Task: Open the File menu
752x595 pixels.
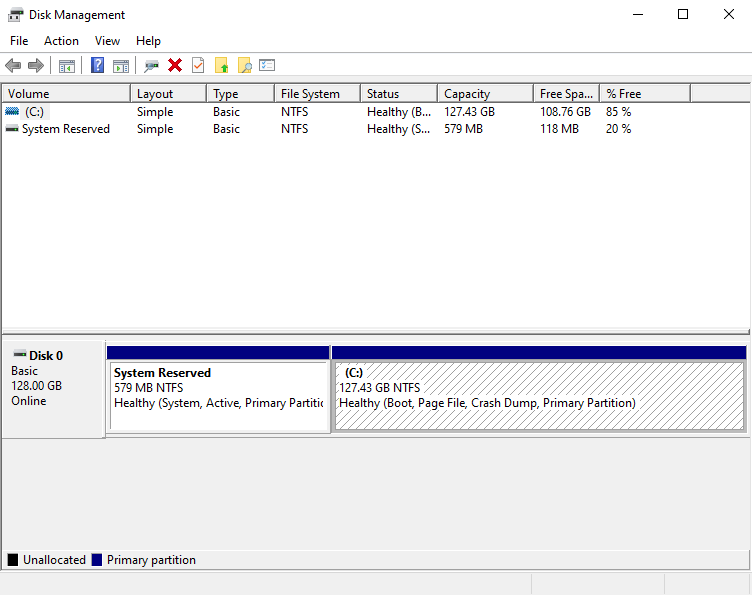Action: (x=19, y=41)
